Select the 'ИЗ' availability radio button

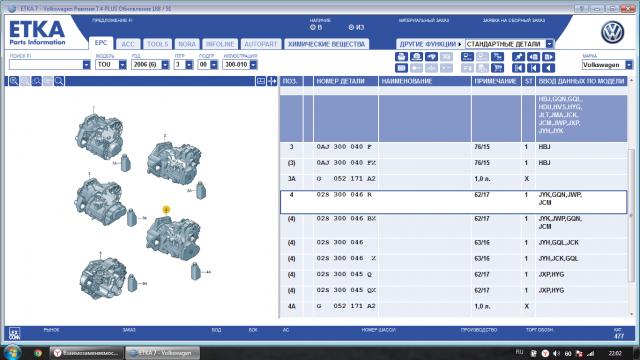(x=351, y=27)
